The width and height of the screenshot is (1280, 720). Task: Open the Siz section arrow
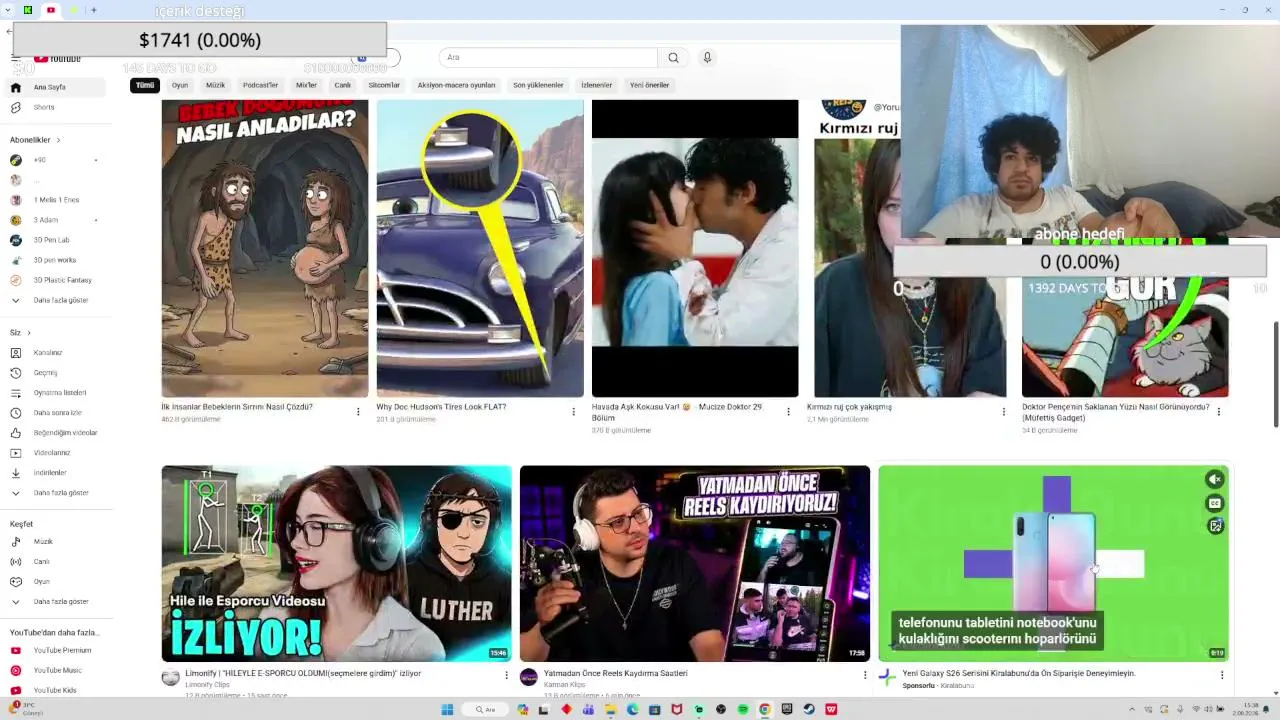pyautogui.click(x=29, y=333)
